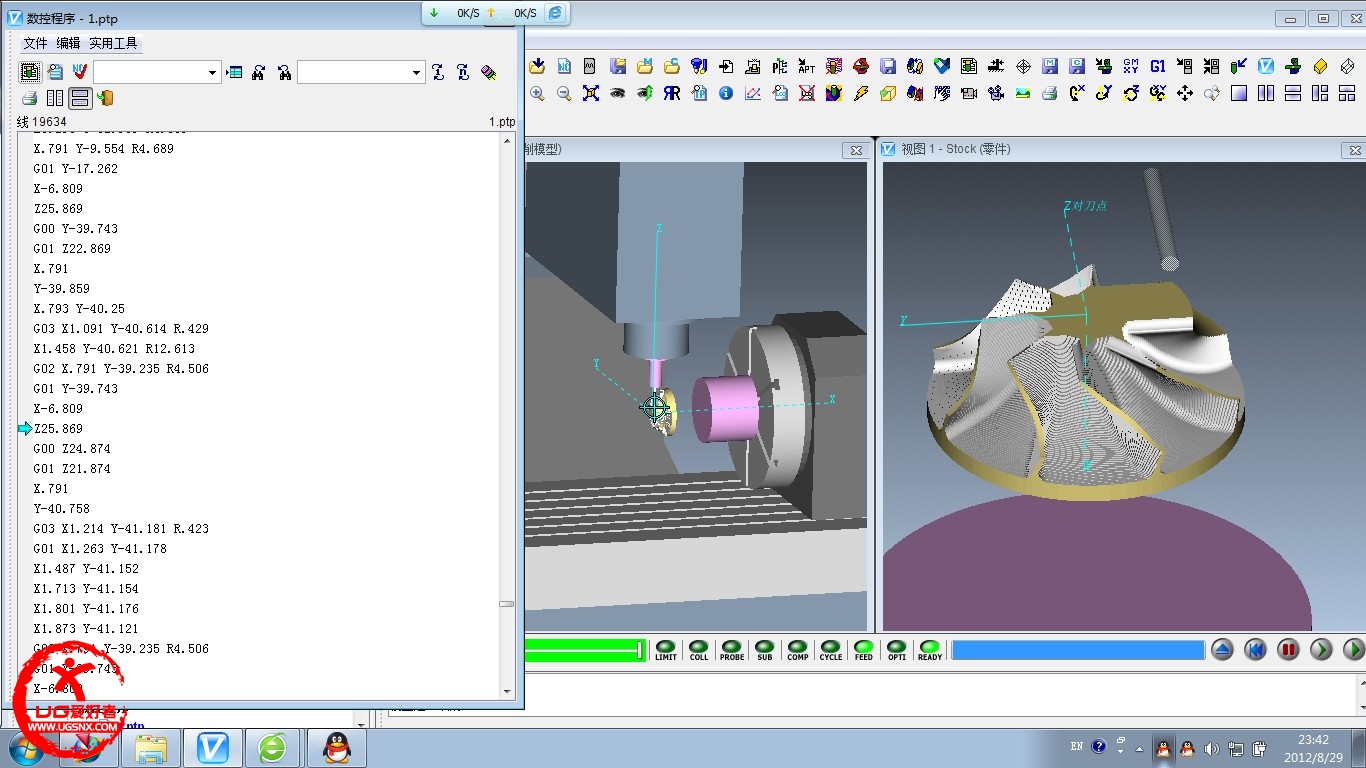Viewport: 1366px width, 768px height.
Task: Click the two stacked views layout
Action: tap(1293, 93)
